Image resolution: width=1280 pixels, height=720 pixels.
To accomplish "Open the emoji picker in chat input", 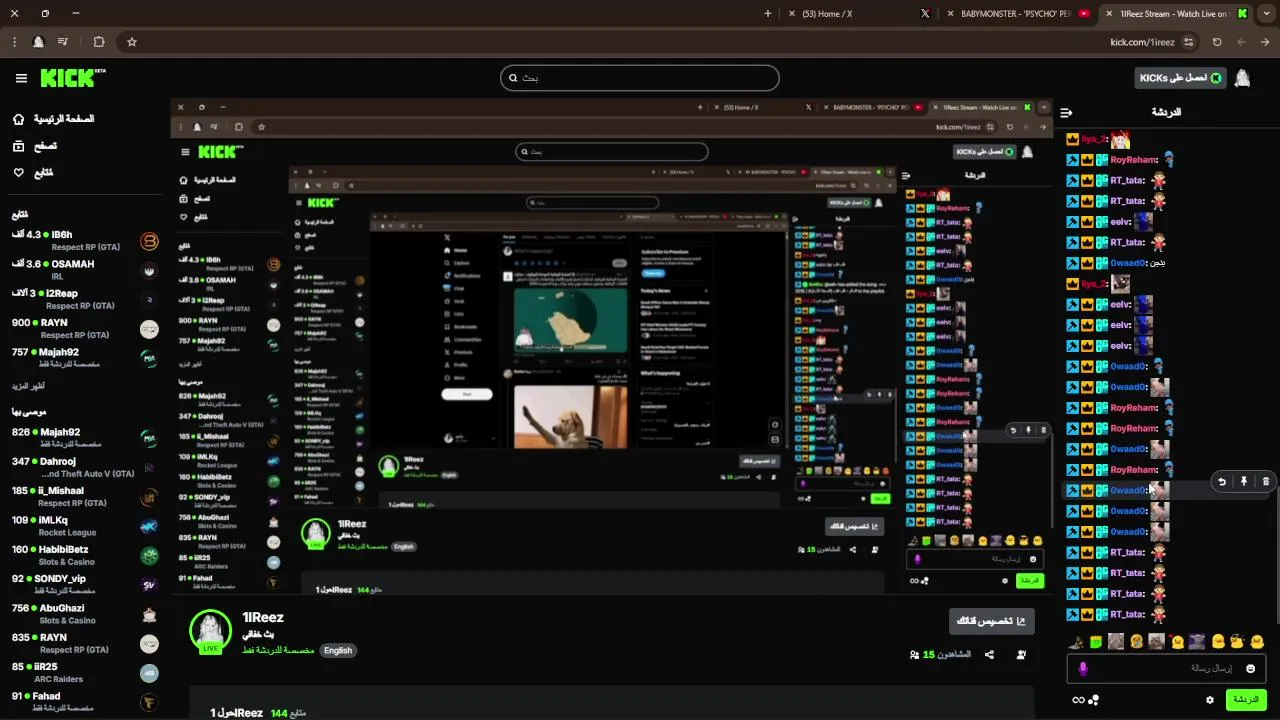I will coord(1250,668).
